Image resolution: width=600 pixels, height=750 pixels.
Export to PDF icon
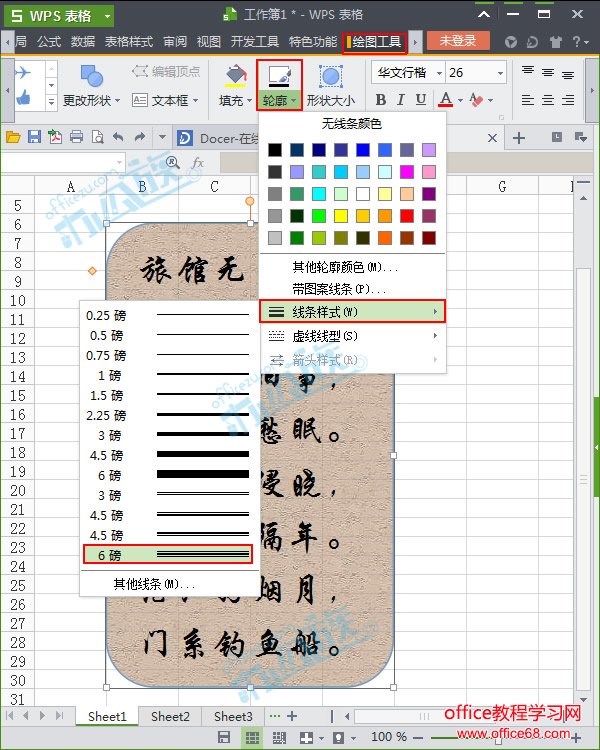55,137
